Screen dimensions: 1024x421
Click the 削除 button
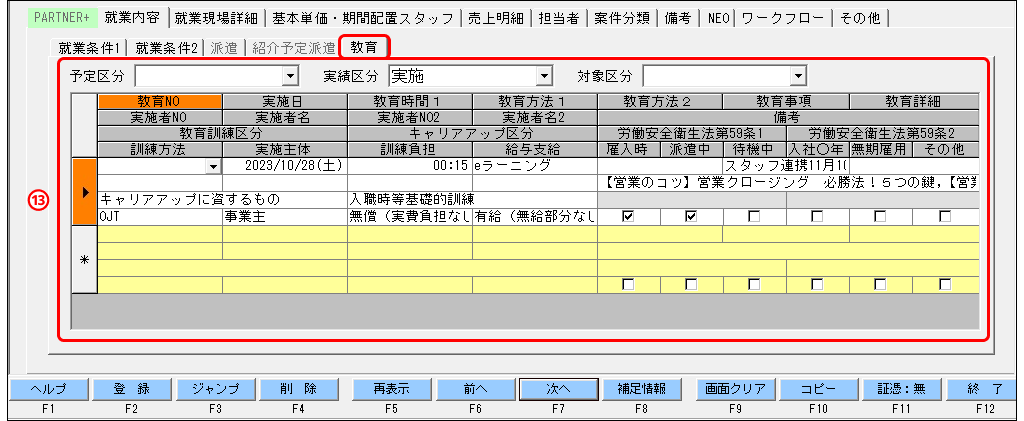(298, 389)
